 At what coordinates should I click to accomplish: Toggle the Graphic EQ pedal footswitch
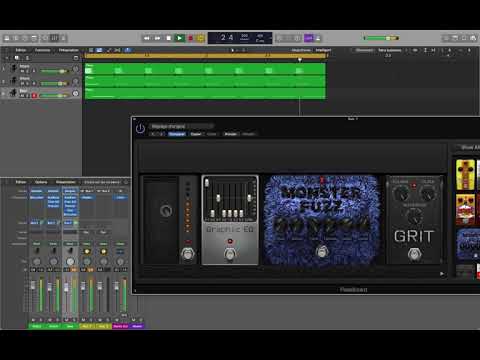click(x=230, y=254)
